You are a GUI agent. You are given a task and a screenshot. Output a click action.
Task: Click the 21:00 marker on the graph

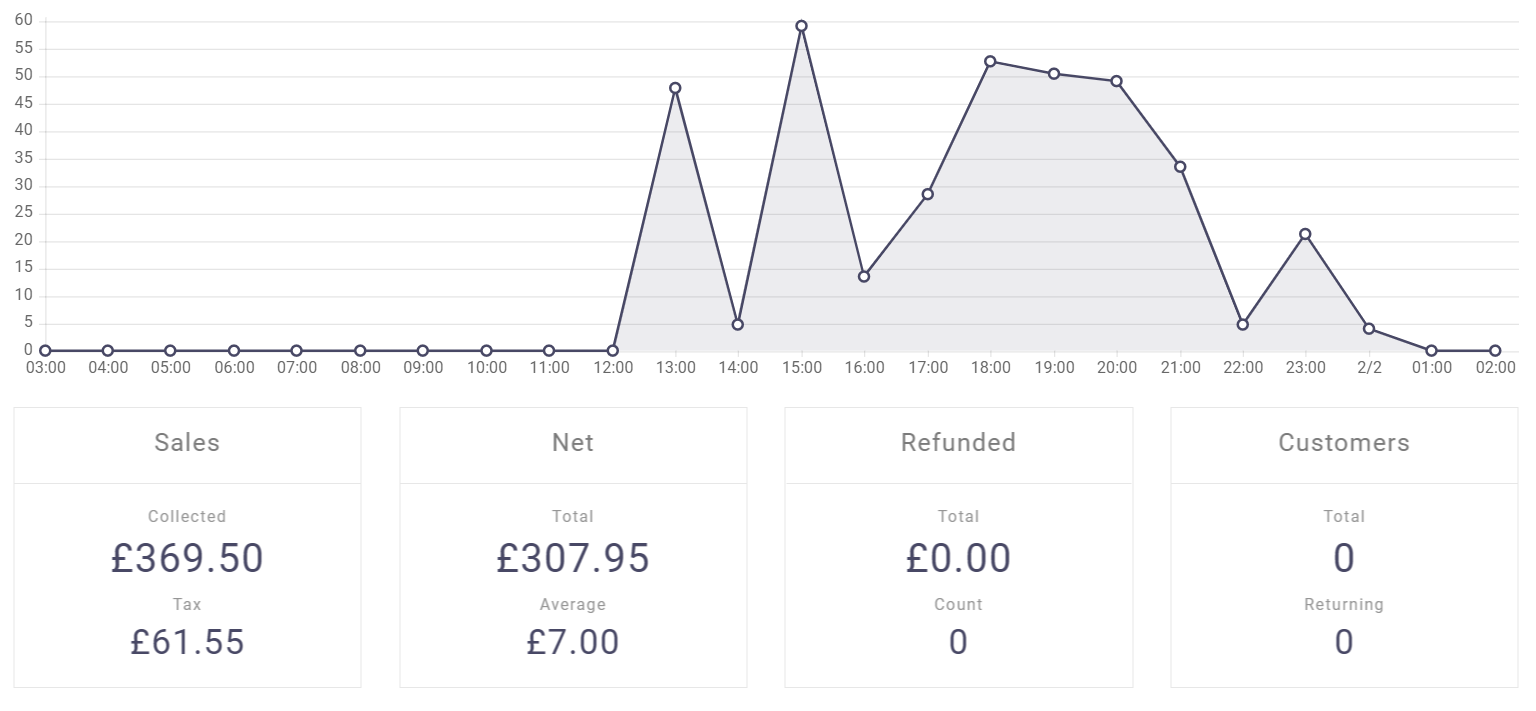(1180, 167)
